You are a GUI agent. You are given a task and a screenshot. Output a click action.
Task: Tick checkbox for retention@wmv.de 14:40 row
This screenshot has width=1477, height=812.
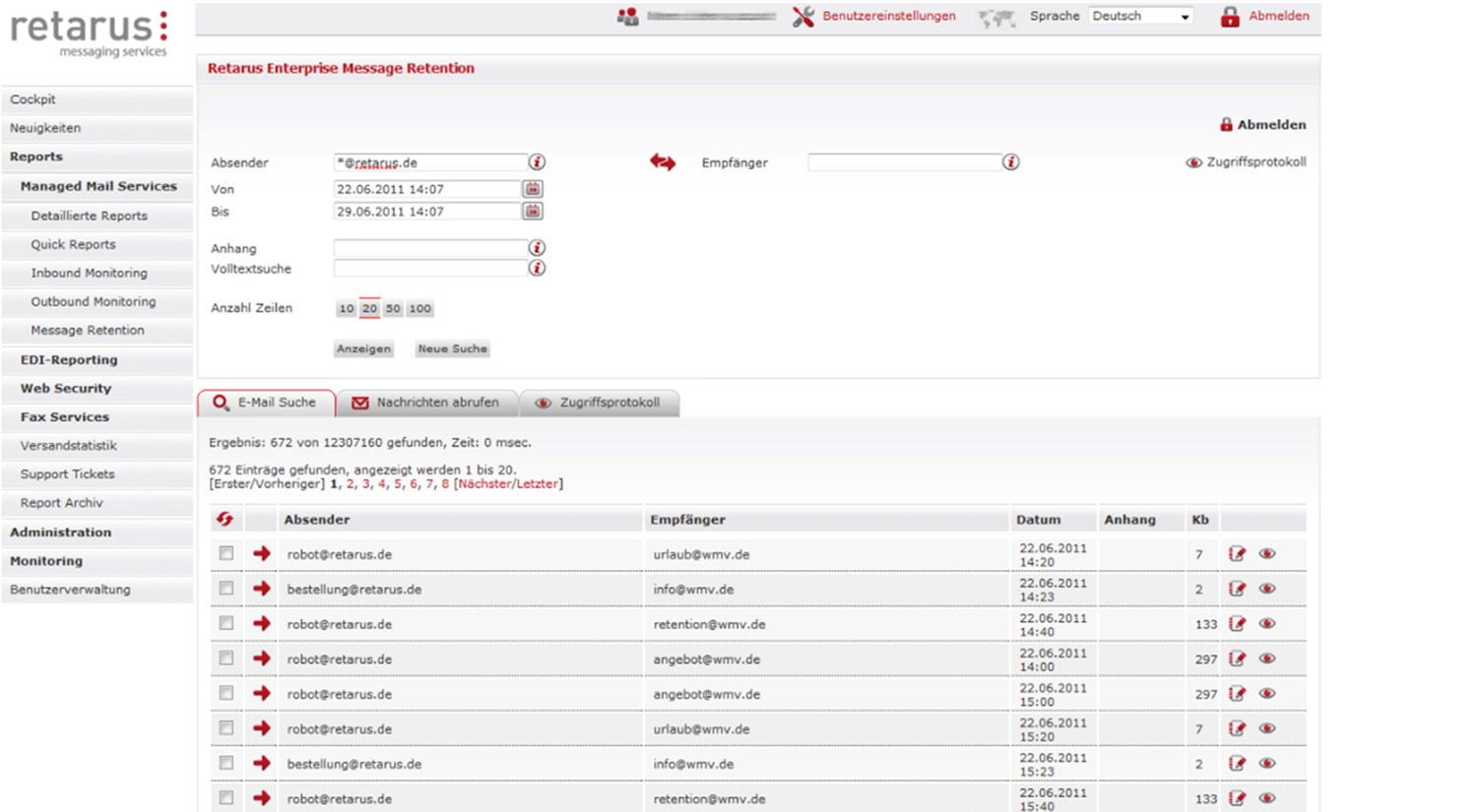226,623
